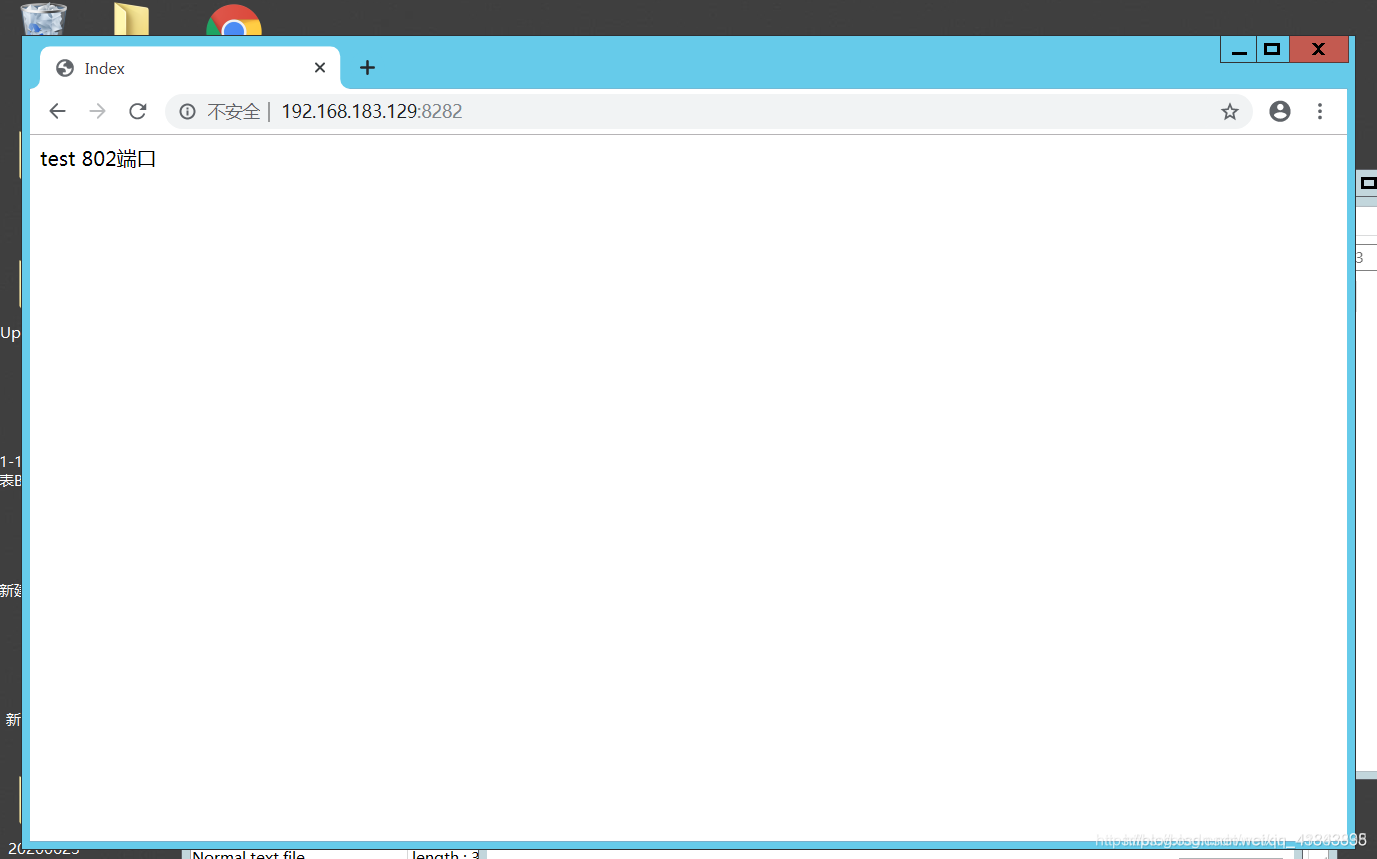Open a new browser tab

(367, 68)
